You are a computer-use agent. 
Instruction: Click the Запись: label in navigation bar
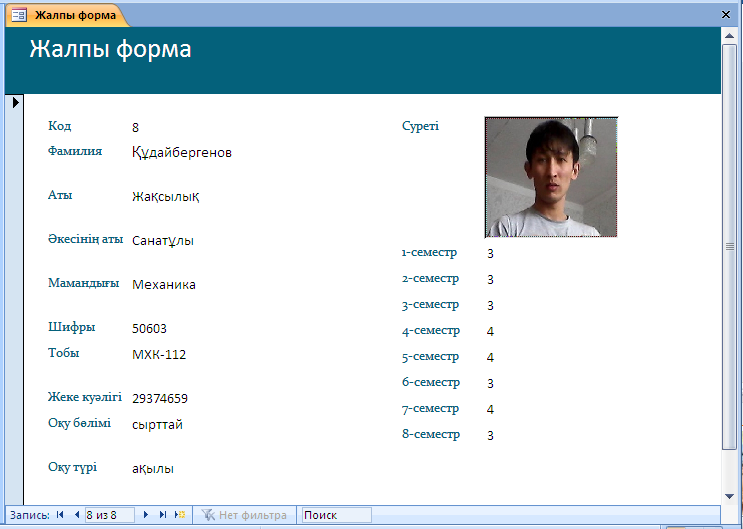tap(30, 515)
